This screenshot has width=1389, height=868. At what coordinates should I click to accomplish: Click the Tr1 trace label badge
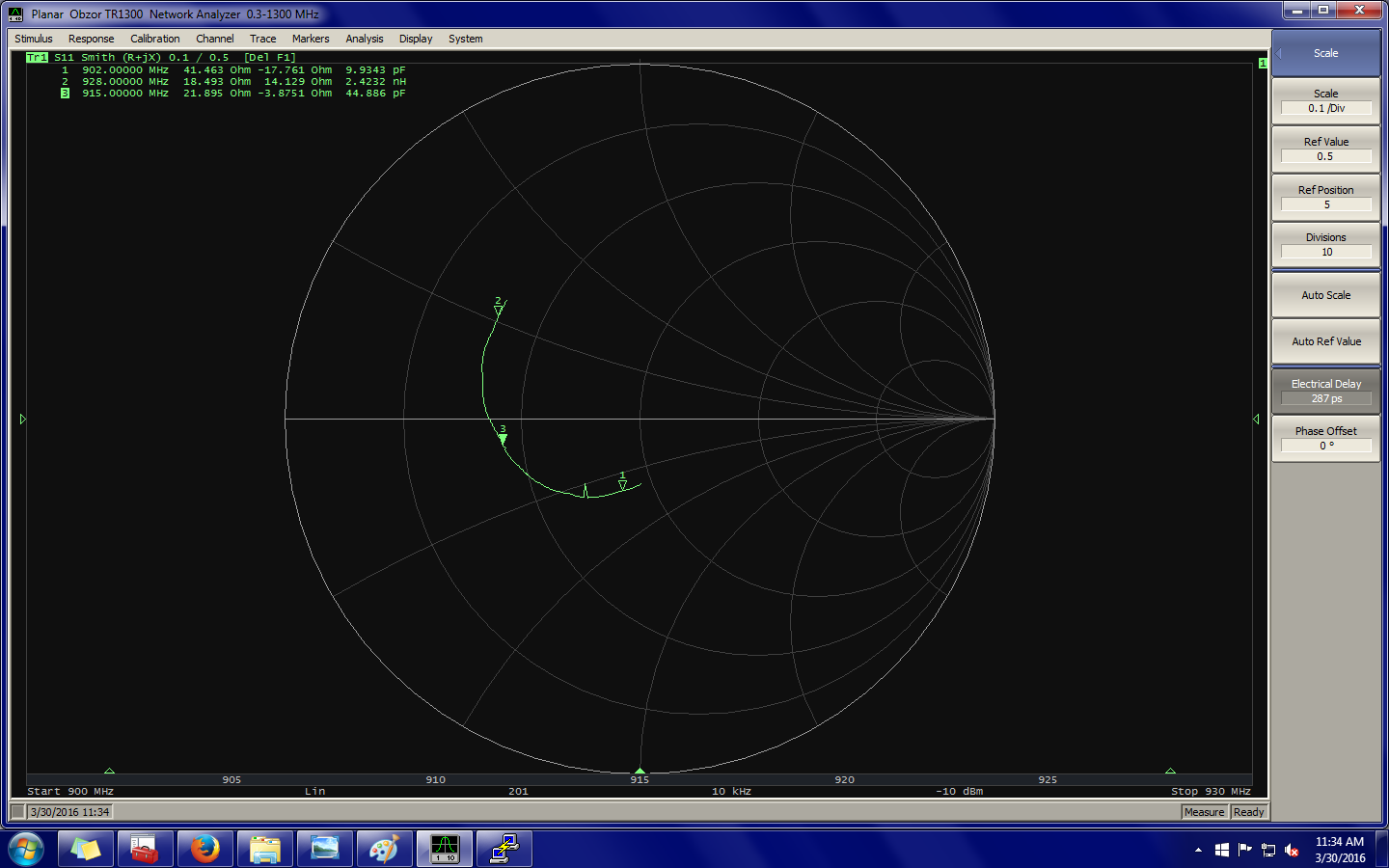coord(37,58)
